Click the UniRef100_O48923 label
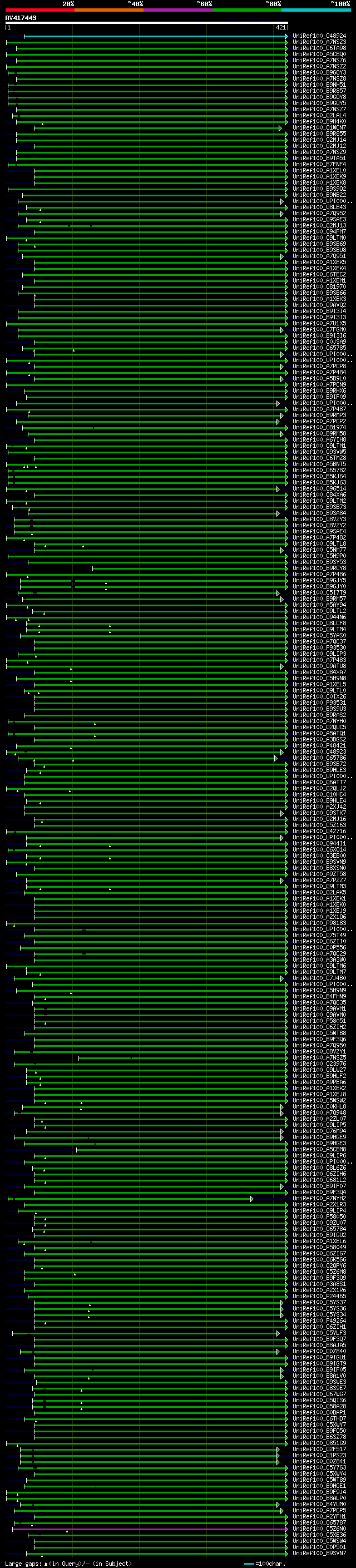356x1568 pixels. point(319,751)
